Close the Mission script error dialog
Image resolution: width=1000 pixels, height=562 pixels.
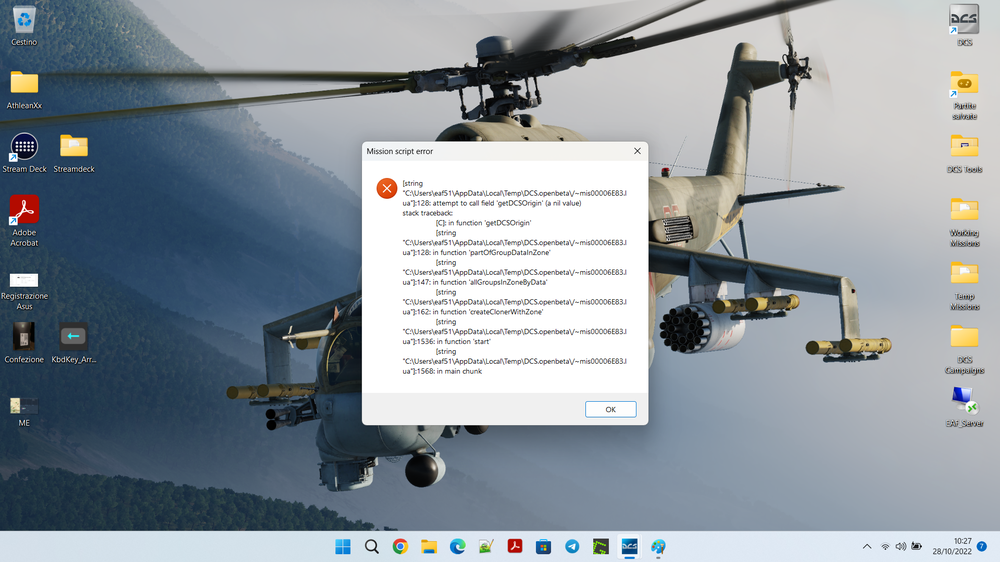637,151
